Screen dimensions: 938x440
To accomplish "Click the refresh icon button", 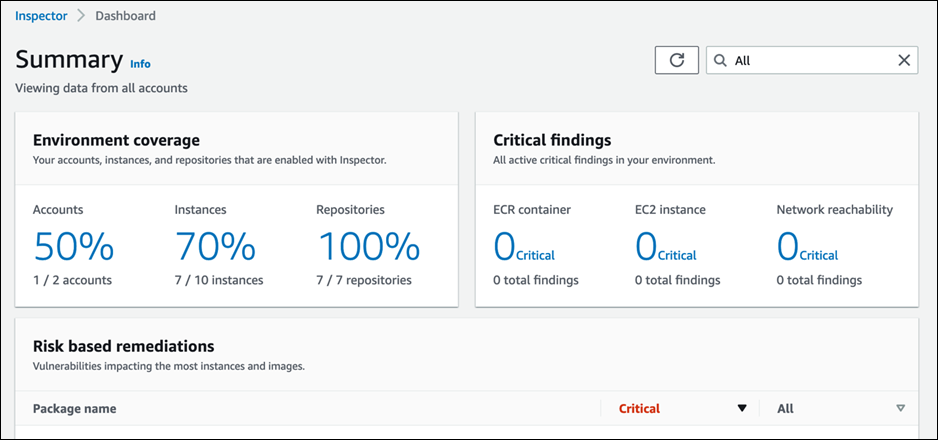I will click(677, 60).
